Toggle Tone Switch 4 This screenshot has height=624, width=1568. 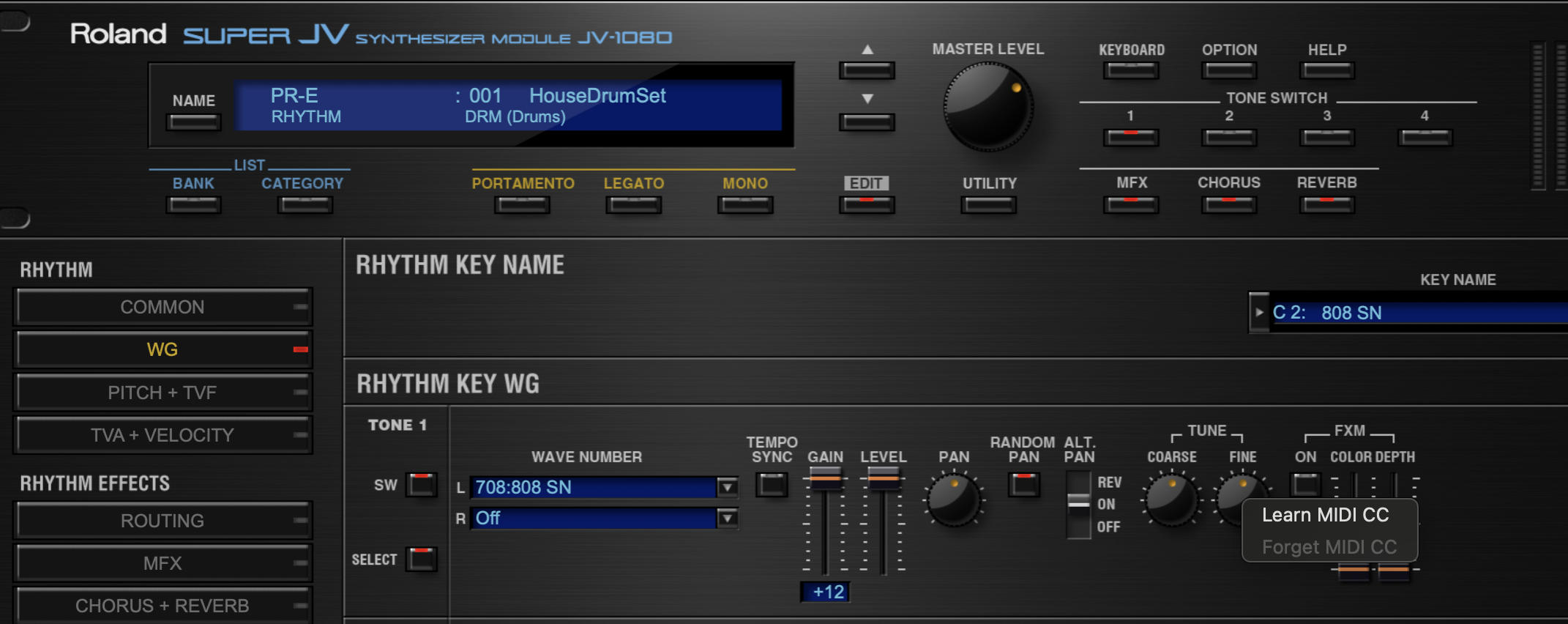(1425, 137)
